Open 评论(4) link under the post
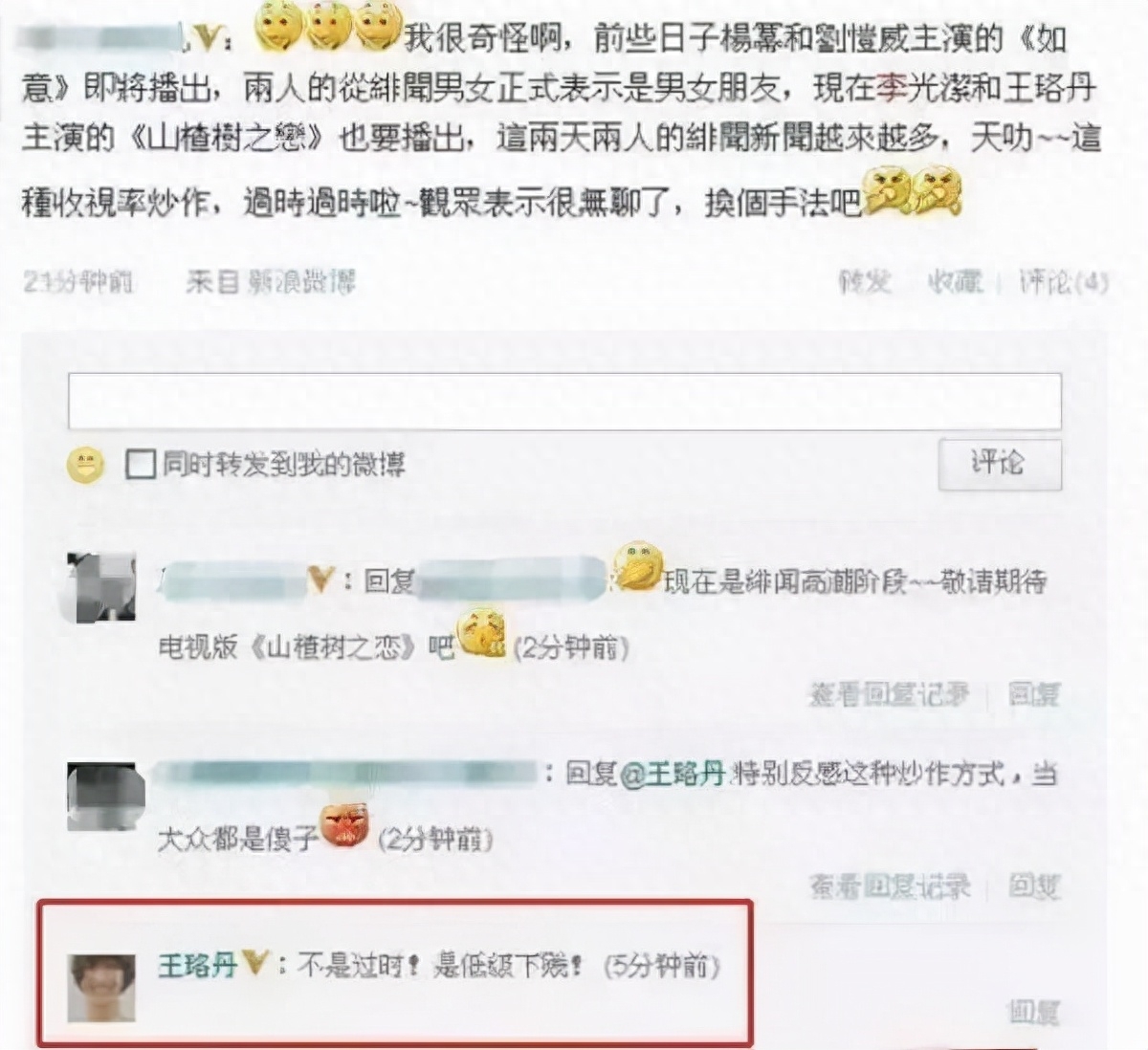This screenshot has width=1148, height=1050. point(1063,281)
